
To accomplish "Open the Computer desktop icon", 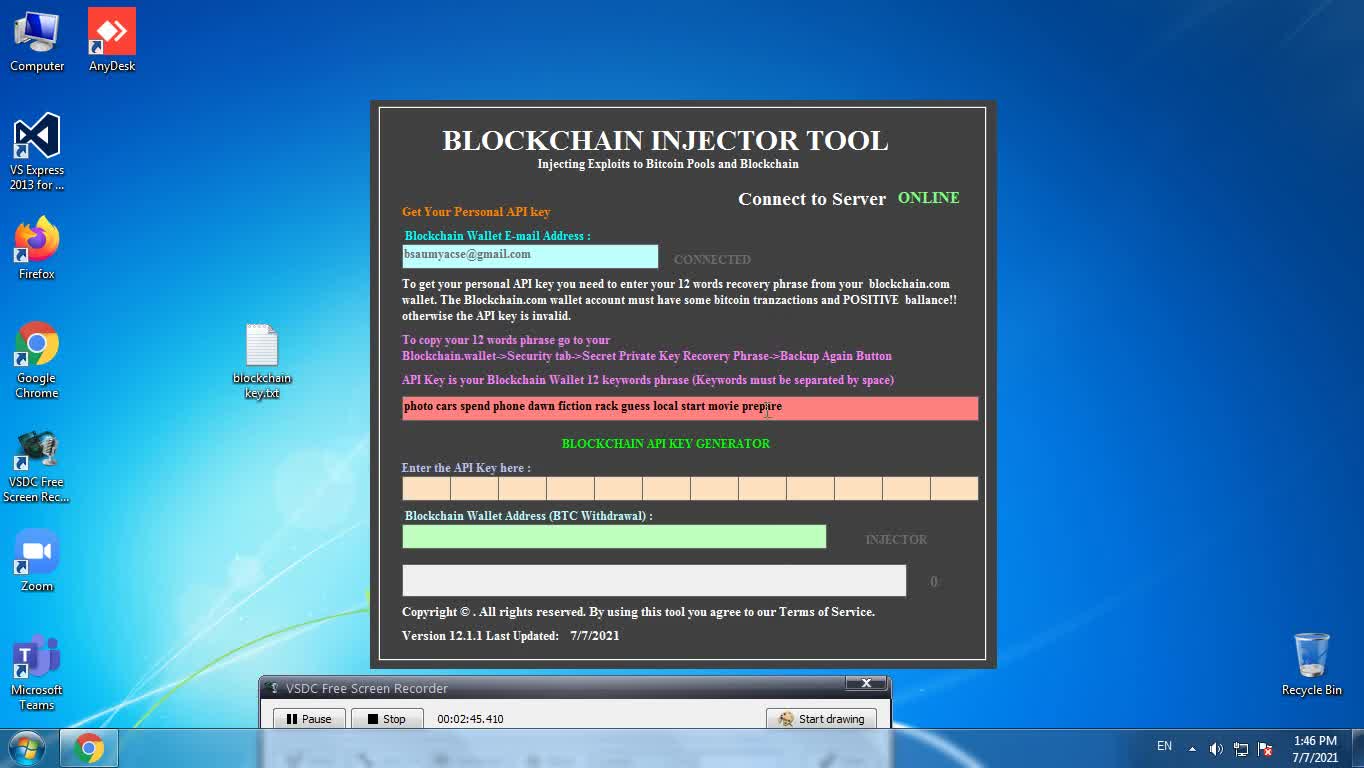I will point(37,41).
